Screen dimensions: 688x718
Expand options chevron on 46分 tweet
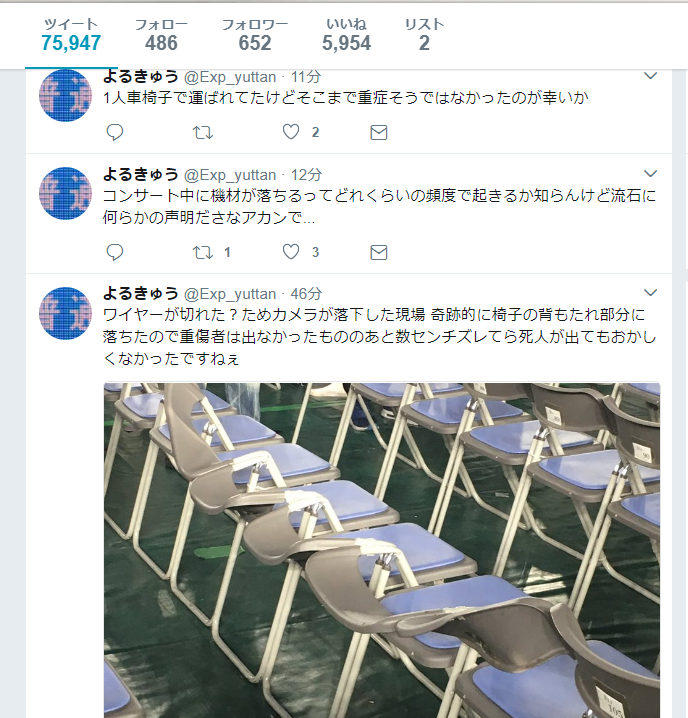tap(650, 293)
